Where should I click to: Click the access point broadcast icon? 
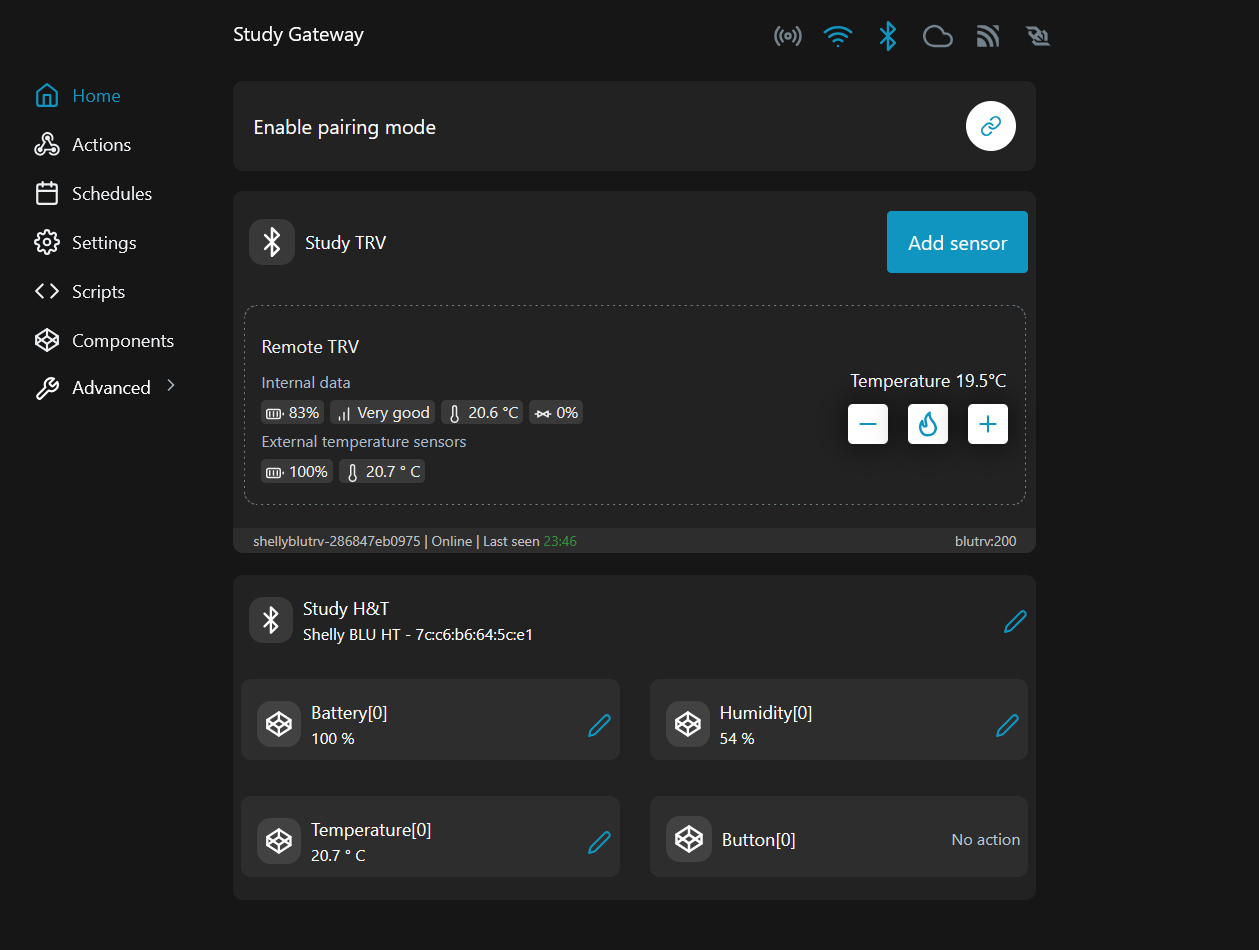[788, 37]
